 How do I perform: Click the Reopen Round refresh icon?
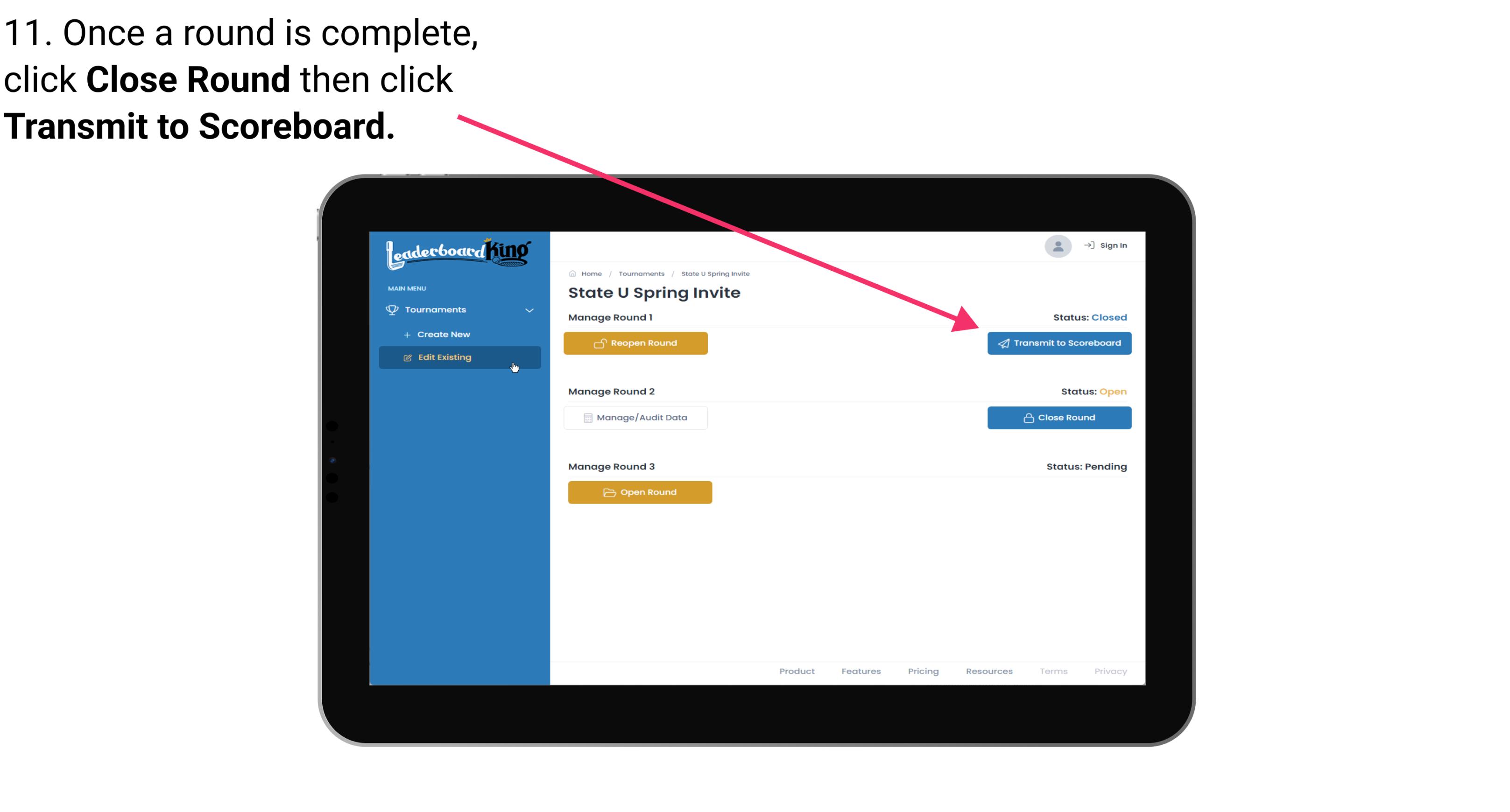coord(600,343)
